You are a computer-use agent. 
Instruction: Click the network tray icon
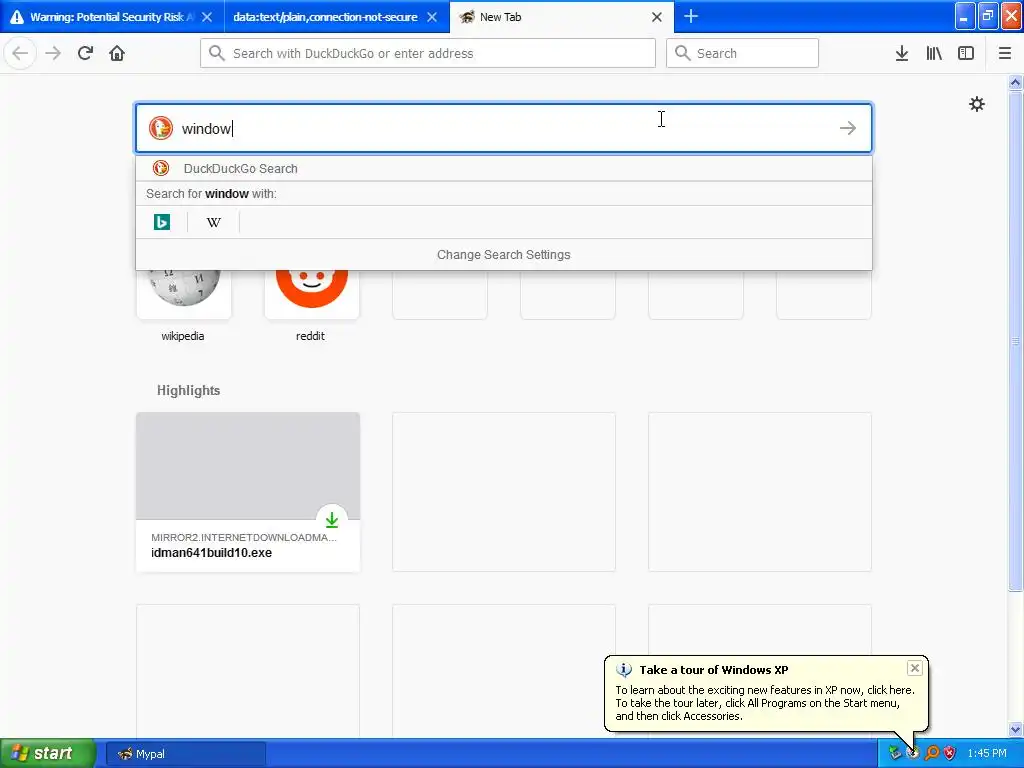click(x=895, y=753)
